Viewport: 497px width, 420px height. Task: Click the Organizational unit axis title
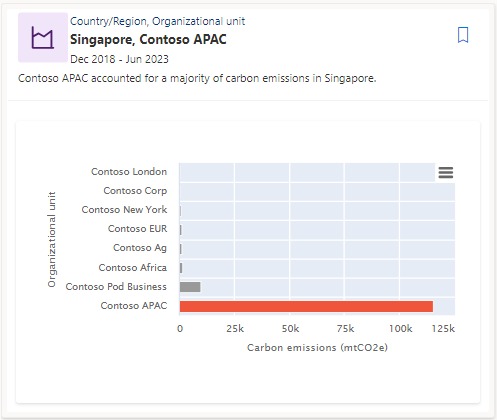click(52, 239)
